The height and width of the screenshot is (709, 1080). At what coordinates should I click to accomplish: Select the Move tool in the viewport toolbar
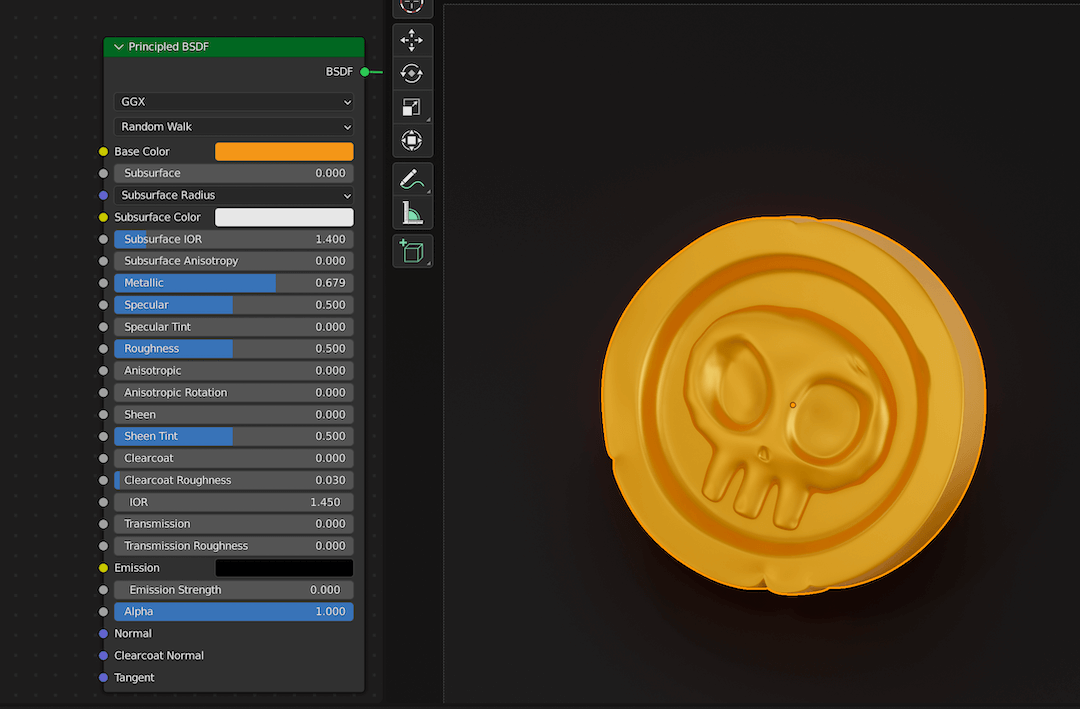coord(412,40)
